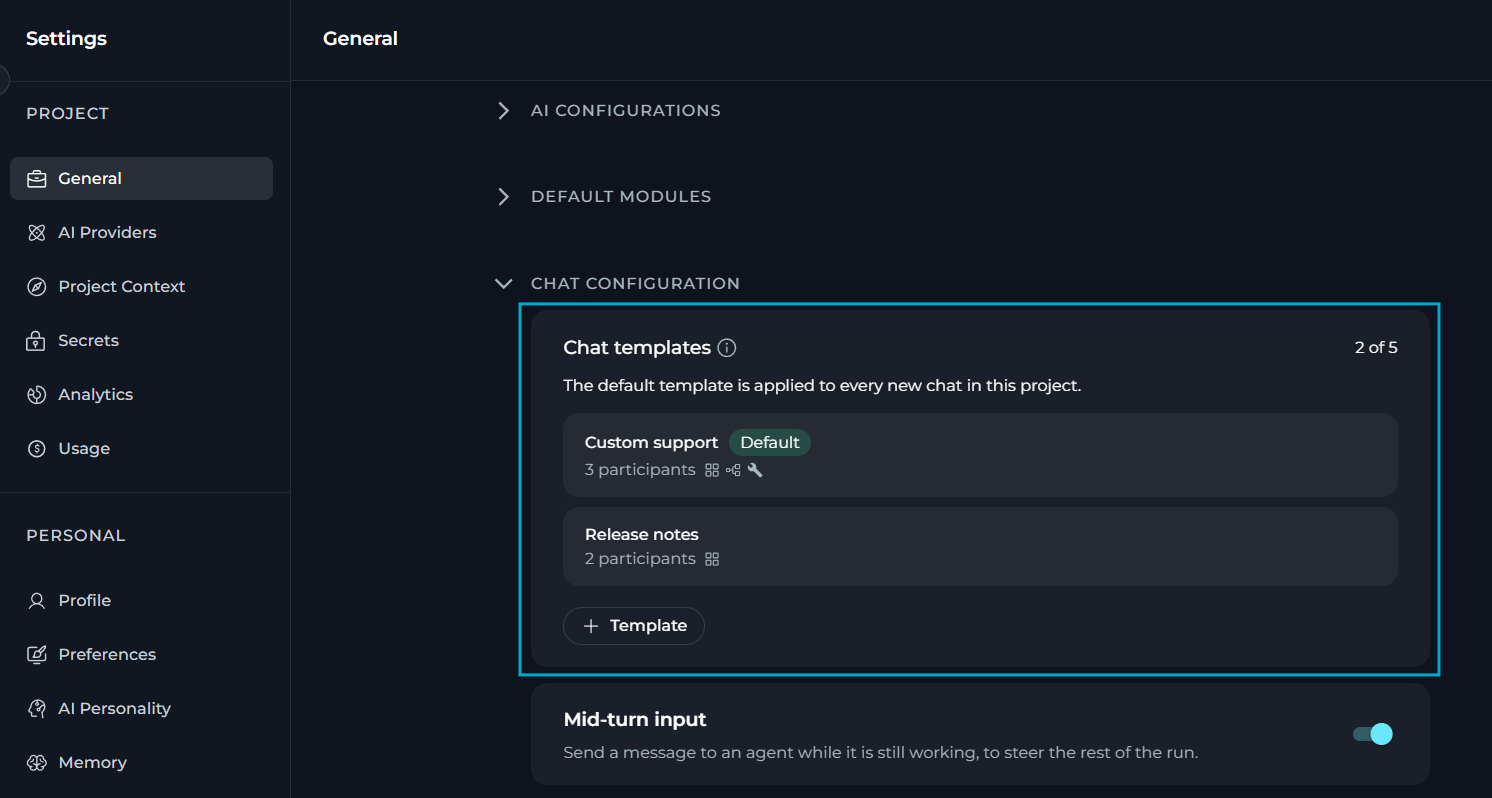Go to Project Context settings
Viewport: 1492px width, 798px height.
pyautogui.click(x=141, y=286)
